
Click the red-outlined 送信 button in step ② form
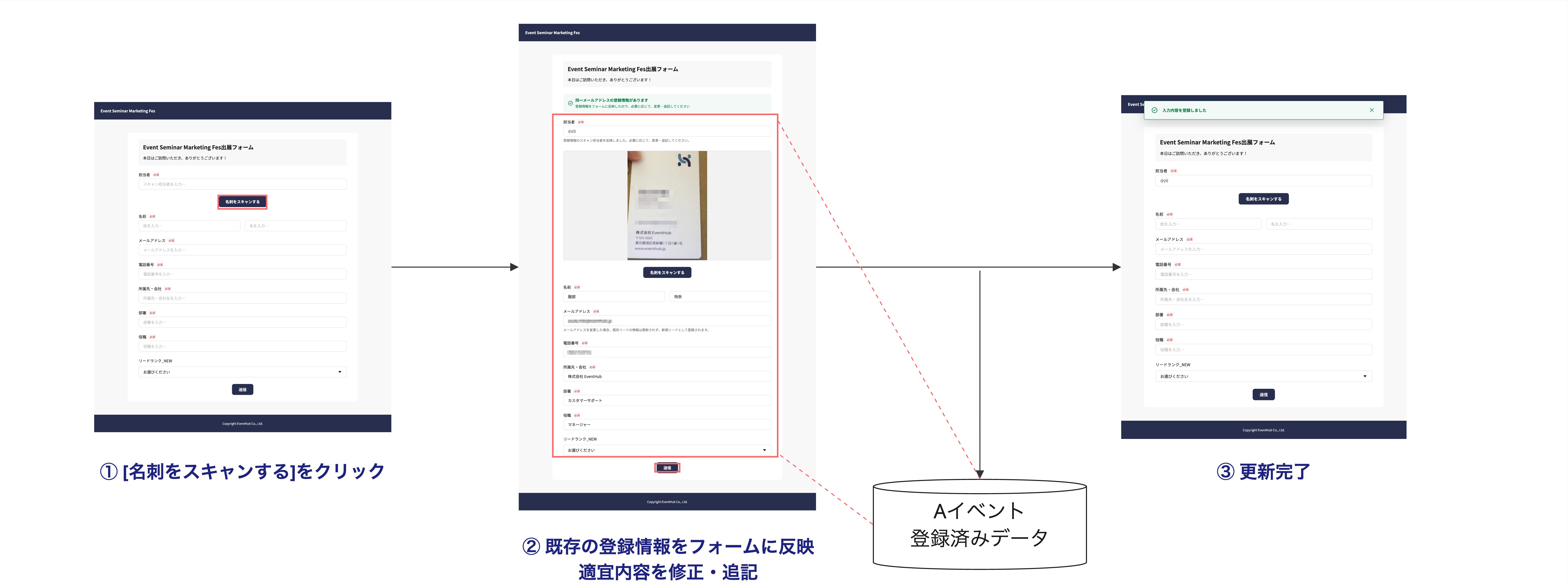pos(667,468)
